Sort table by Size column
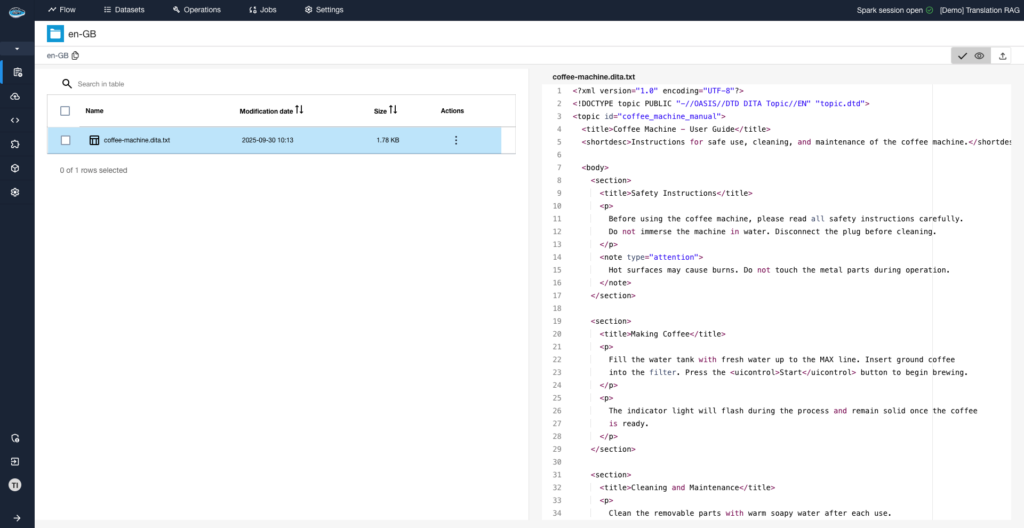The width and height of the screenshot is (1024, 528). click(393, 110)
